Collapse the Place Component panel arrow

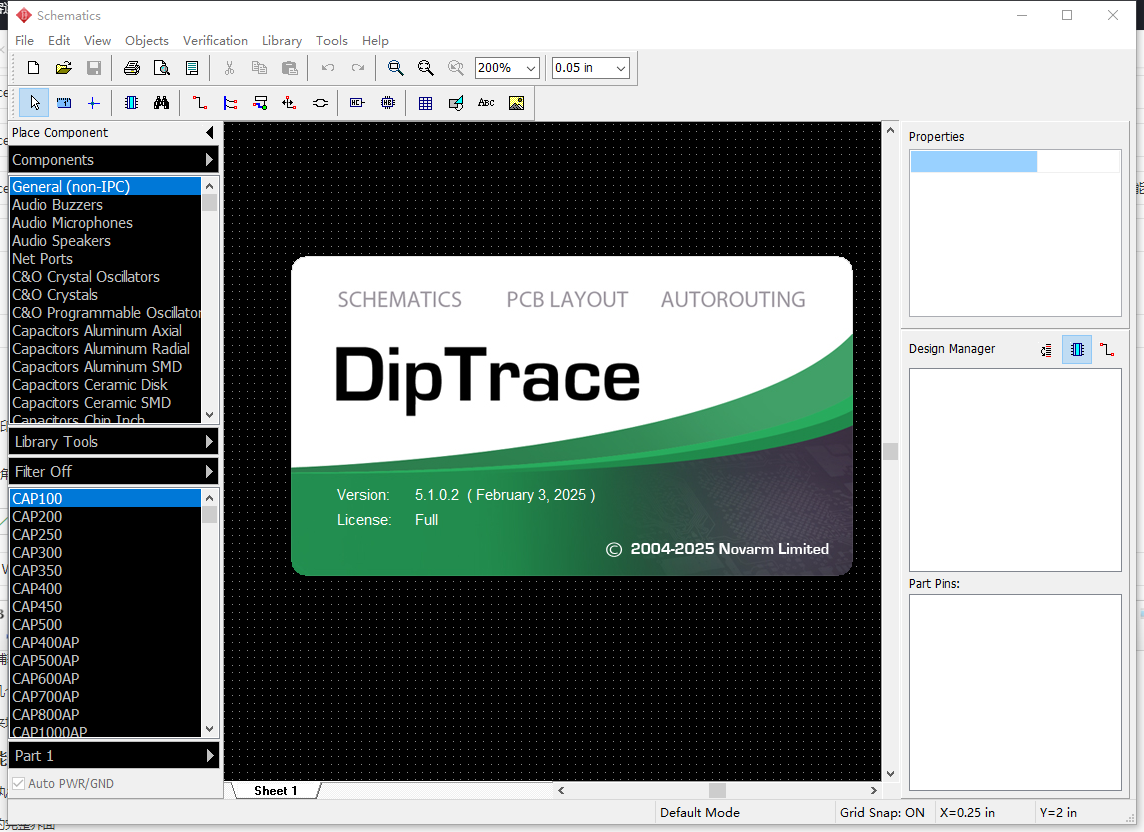[x=210, y=132]
